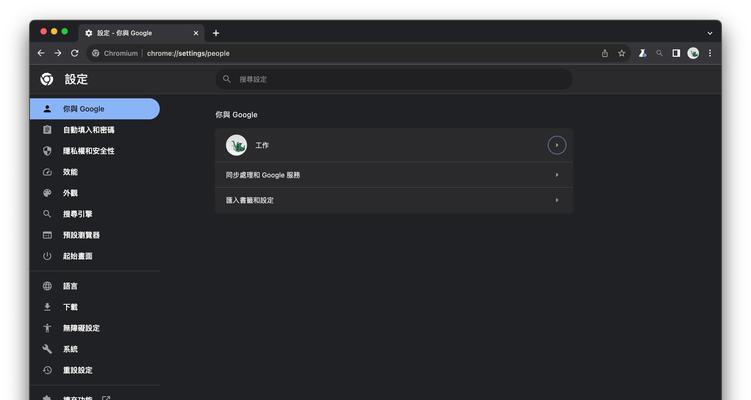The image size is (751, 400).
Task: Open site info icon beside Chromium label
Action: tap(96, 53)
